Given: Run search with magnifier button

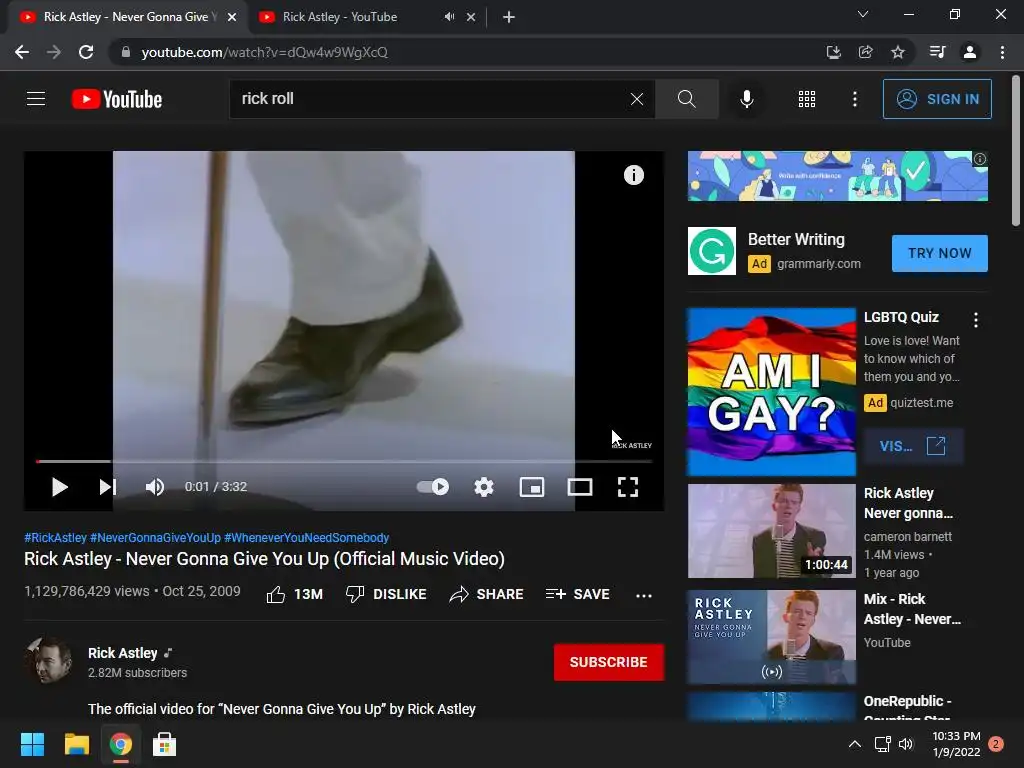Looking at the screenshot, I should click(x=686, y=99).
